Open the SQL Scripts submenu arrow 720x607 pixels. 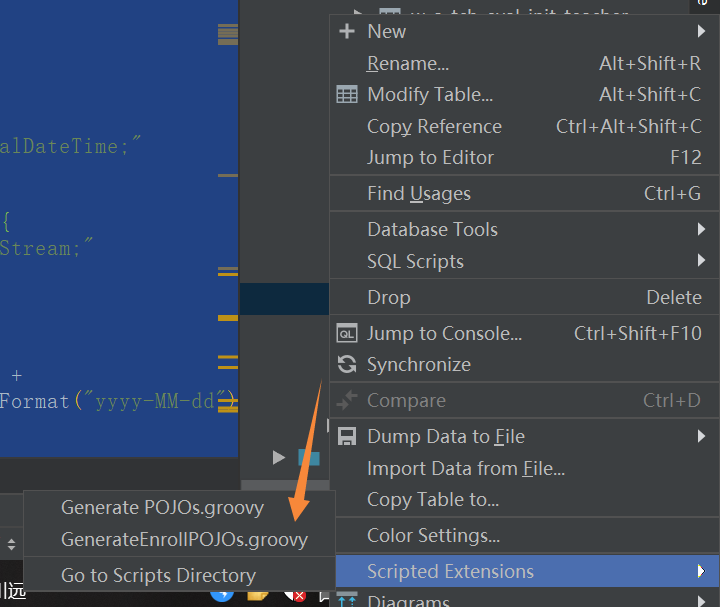pyautogui.click(x=702, y=261)
